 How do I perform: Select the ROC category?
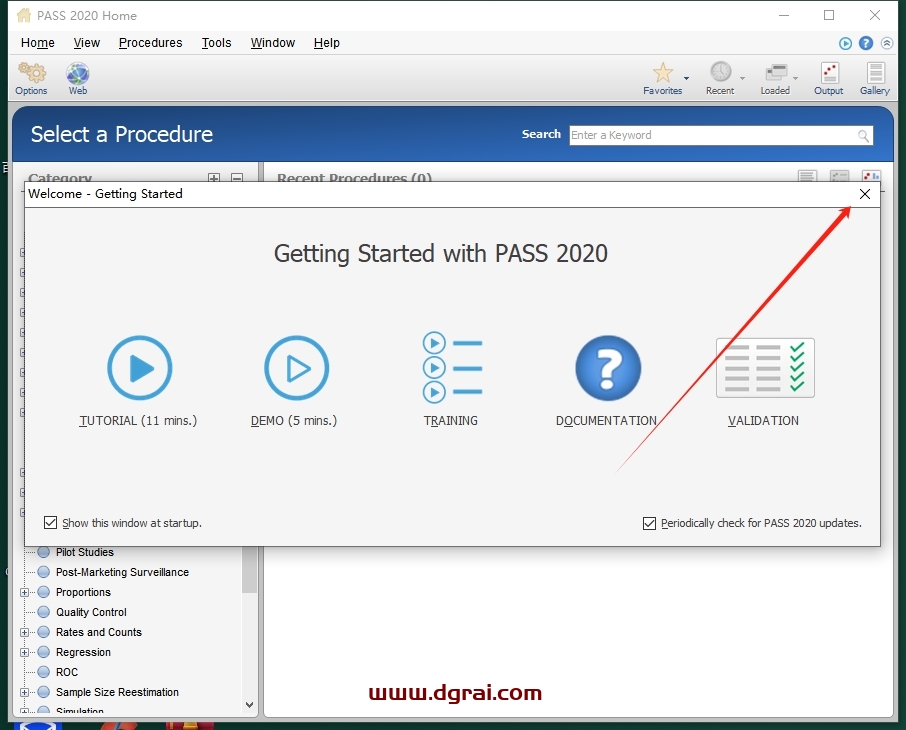(x=66, y=672)
